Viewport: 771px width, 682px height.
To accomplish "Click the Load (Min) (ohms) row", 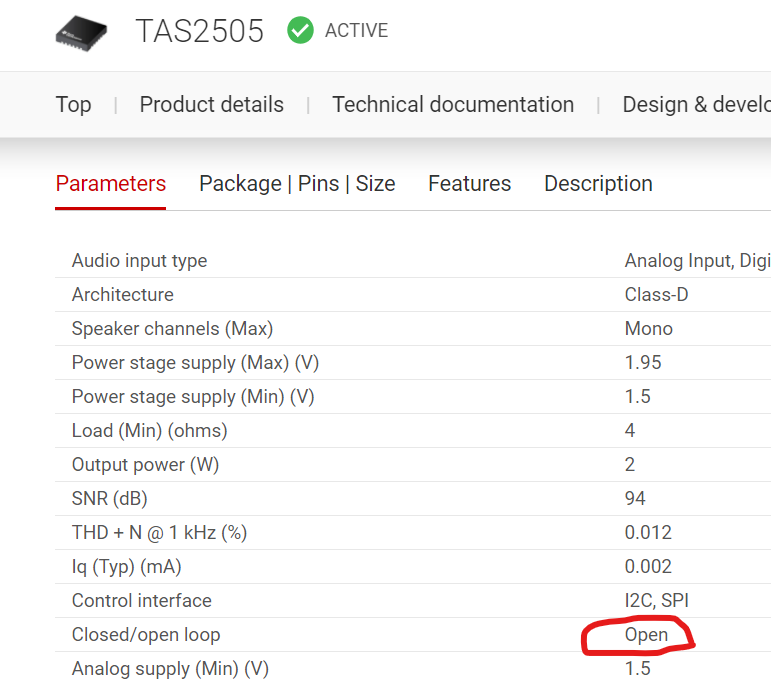I will 413,431.
